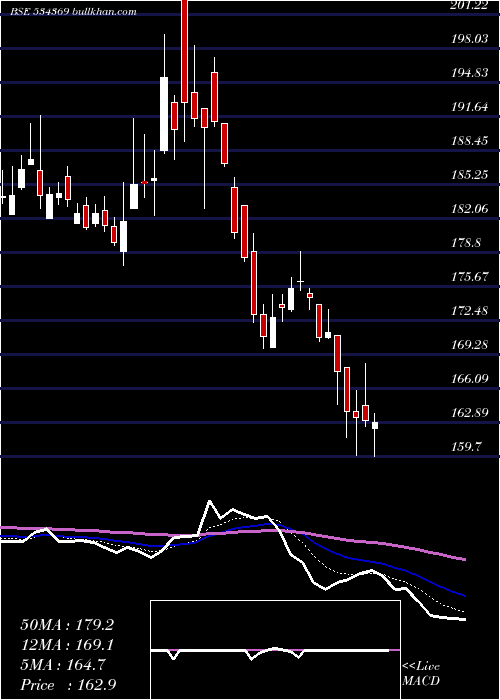Click the '<<Live MACD' label
Viewport: 500px width, 700px height.
(x=421, y=674)
